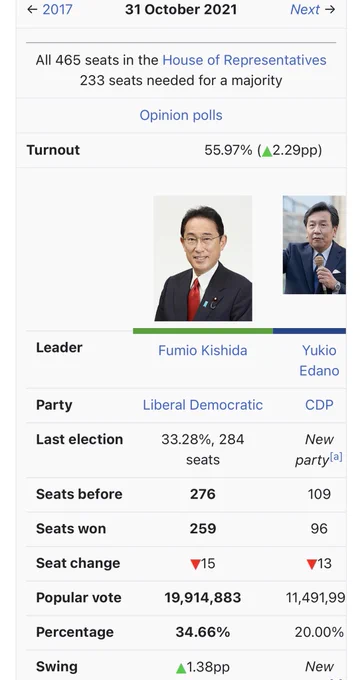This screenshot has height=680, width=362.
Task: Click the Fumio Kishida name link
Action: click(x=202, y=350)
